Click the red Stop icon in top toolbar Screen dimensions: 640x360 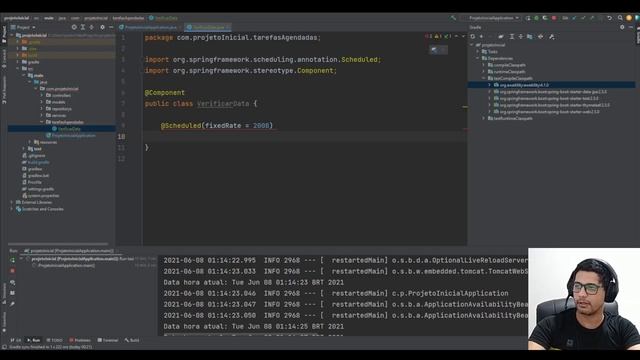pyautogui.click(x=554, y=18)
